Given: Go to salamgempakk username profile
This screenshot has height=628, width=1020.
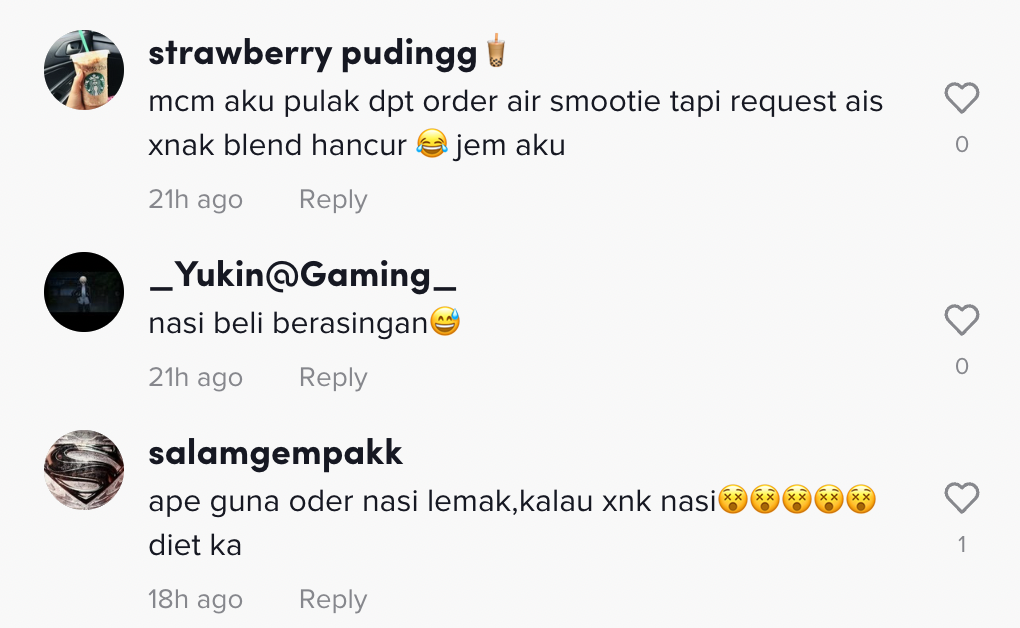Looking at the screenshot, I should (x=275, y=453).
